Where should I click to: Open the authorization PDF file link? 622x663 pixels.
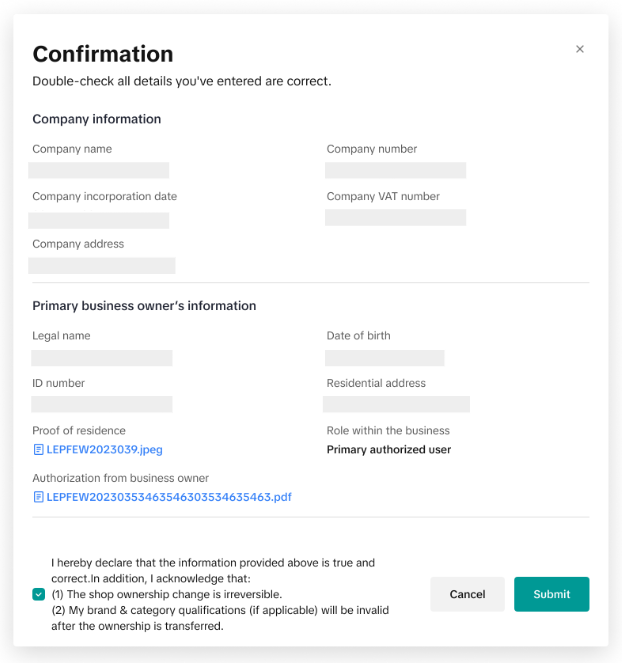pyautogui.click(x=168, y=497)
